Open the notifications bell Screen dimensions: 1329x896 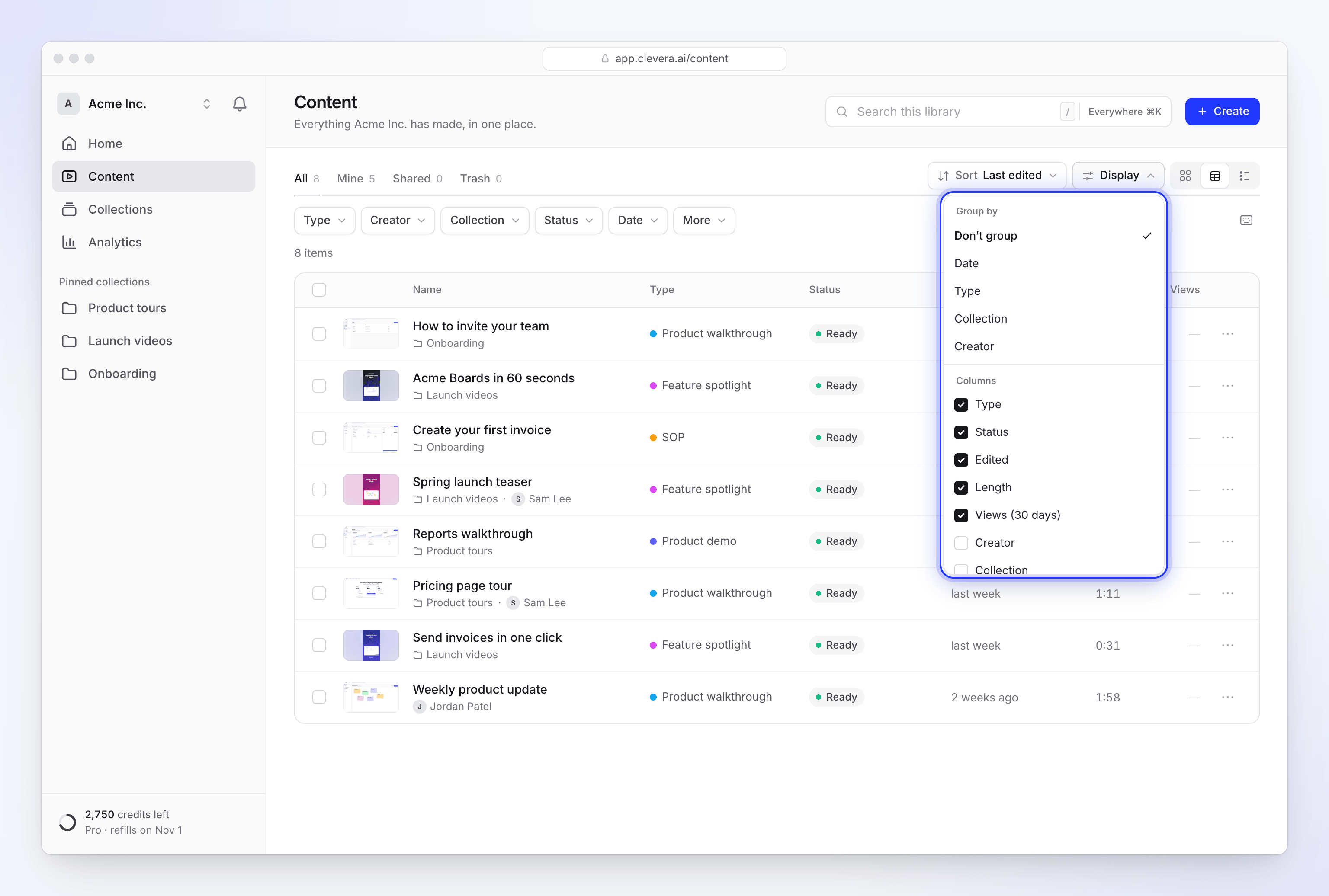pyautogui.click(x=240, y=104)
